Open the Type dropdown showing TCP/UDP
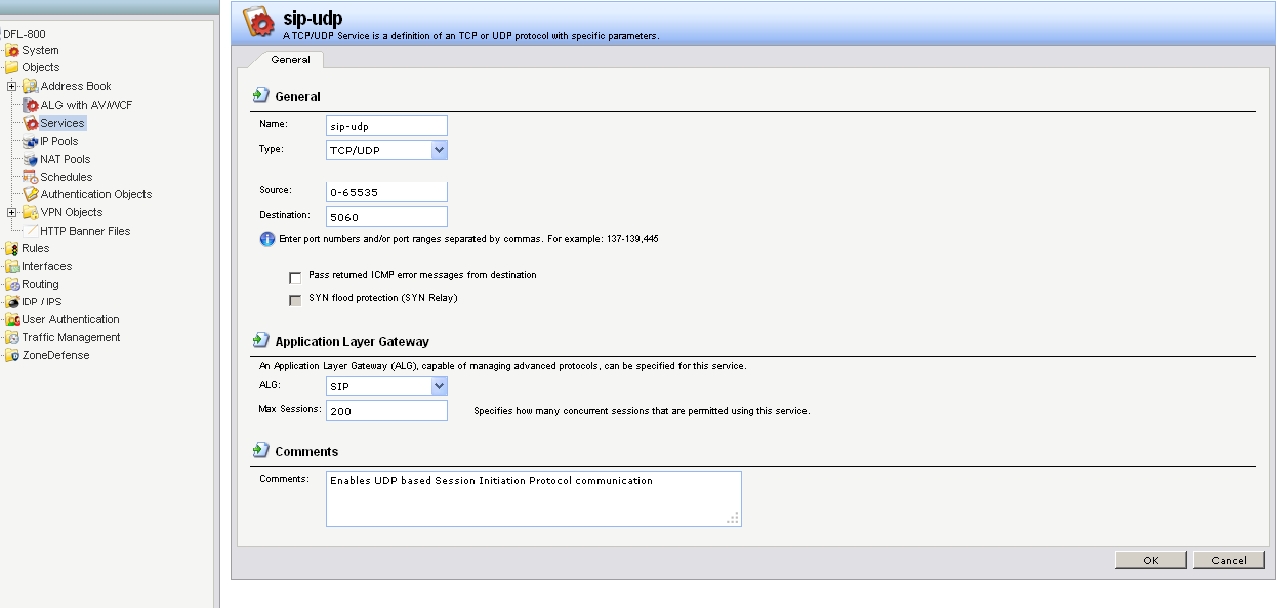1278x608 pixels. 439,150
